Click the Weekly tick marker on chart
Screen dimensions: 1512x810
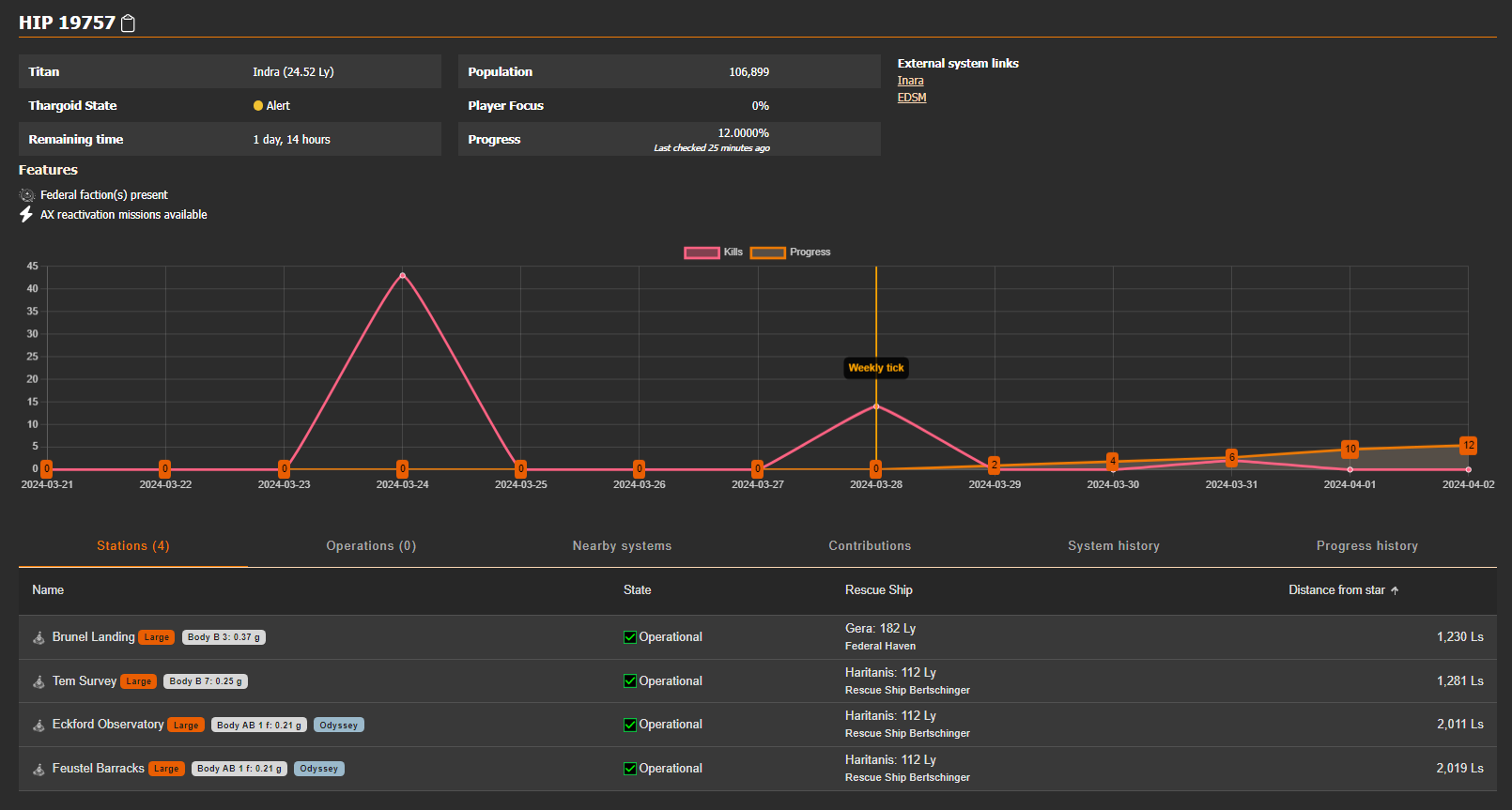(x=876, y=368)
